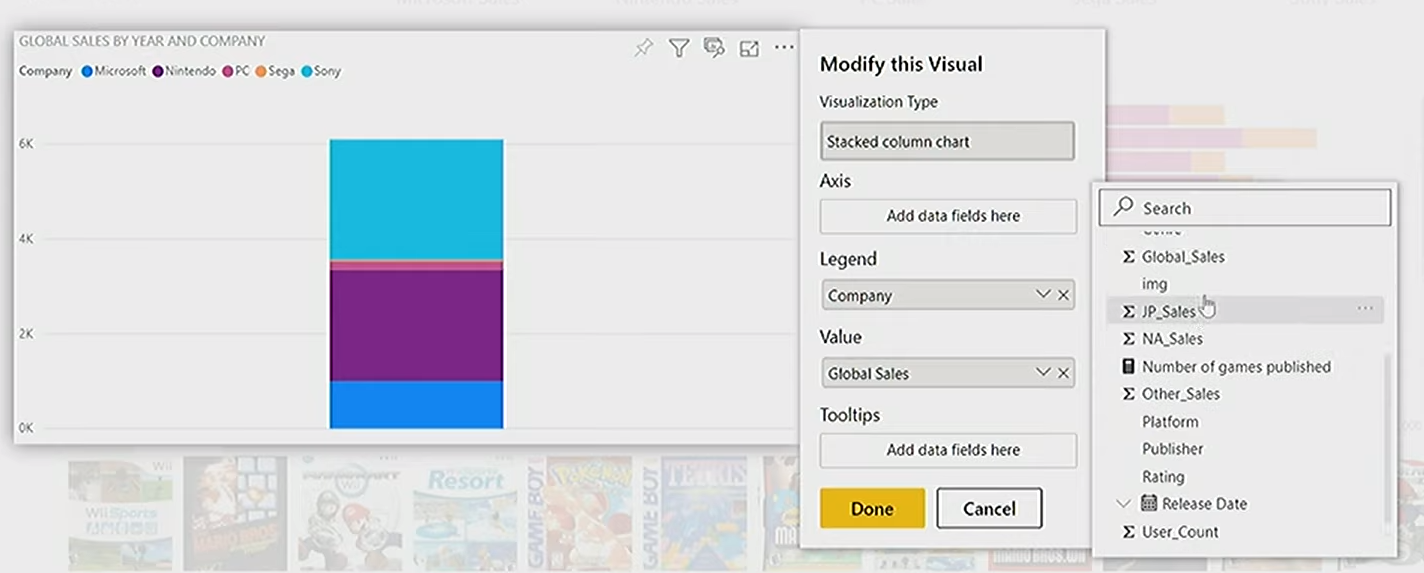
Task: Click the sigma icon beside Global_Sales
Action: tap(1128, 257)
